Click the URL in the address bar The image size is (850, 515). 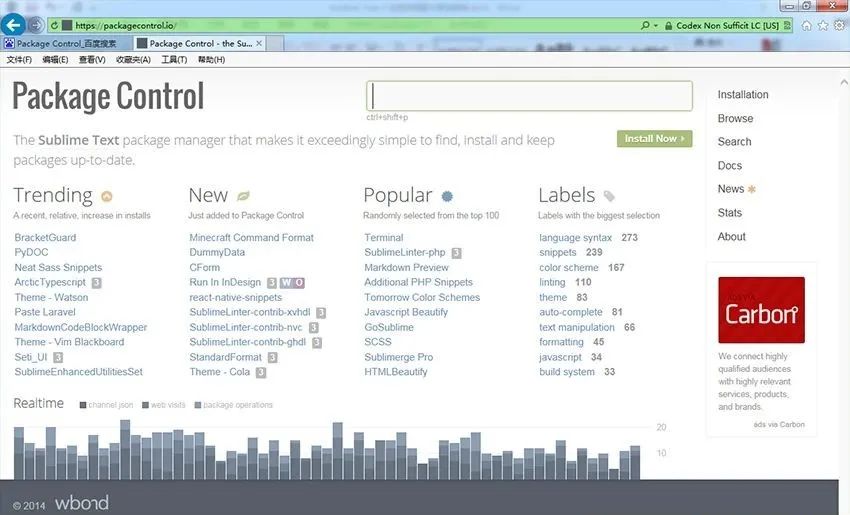pyautogui.click(x=125, y=25)
